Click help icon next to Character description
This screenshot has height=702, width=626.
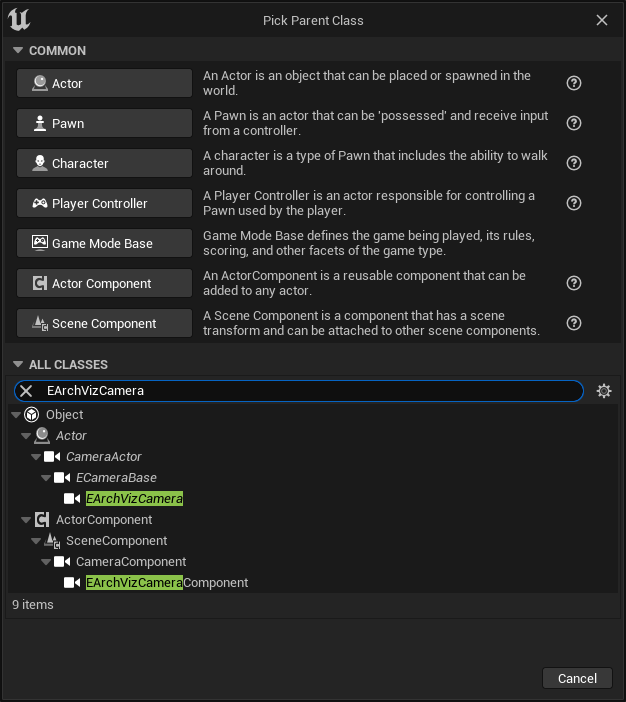(x=574, y=164)
